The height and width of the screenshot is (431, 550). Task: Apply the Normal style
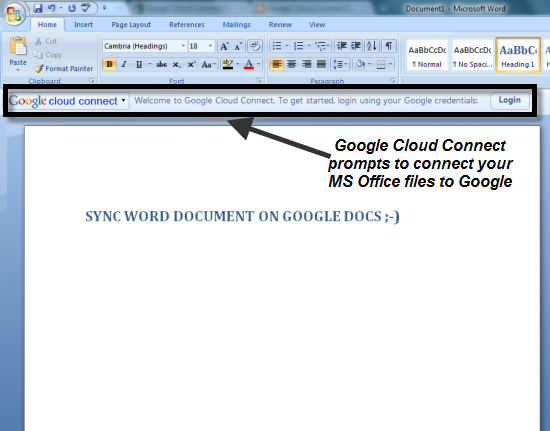[427, 55]
